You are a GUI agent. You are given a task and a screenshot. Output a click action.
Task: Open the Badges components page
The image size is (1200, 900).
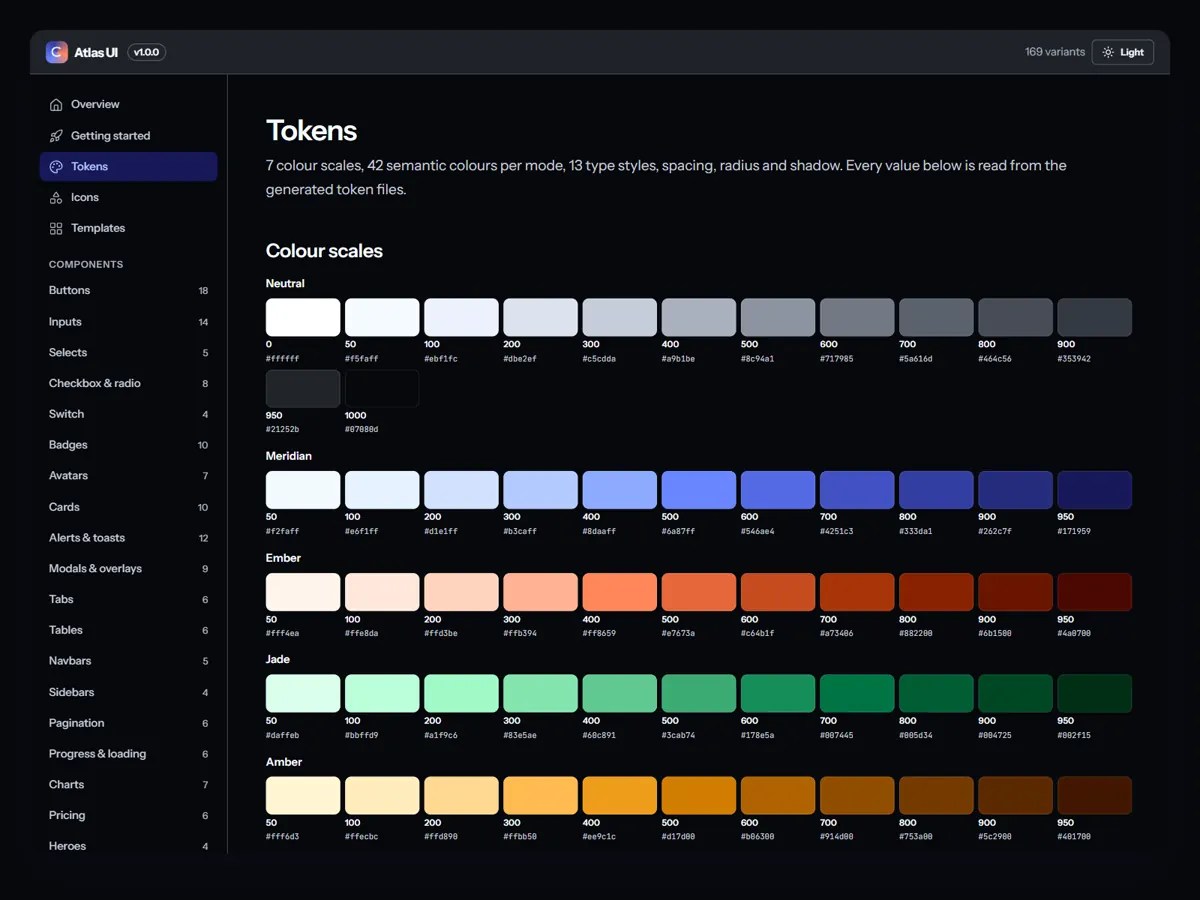point(128,445)
